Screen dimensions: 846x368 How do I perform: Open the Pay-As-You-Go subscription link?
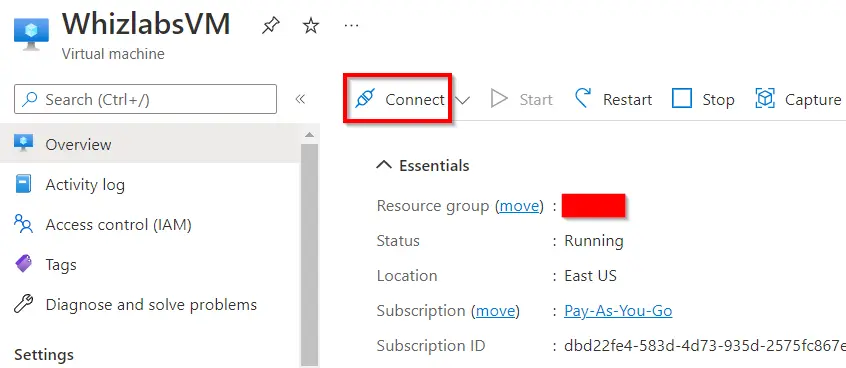[x=618, y=311]
